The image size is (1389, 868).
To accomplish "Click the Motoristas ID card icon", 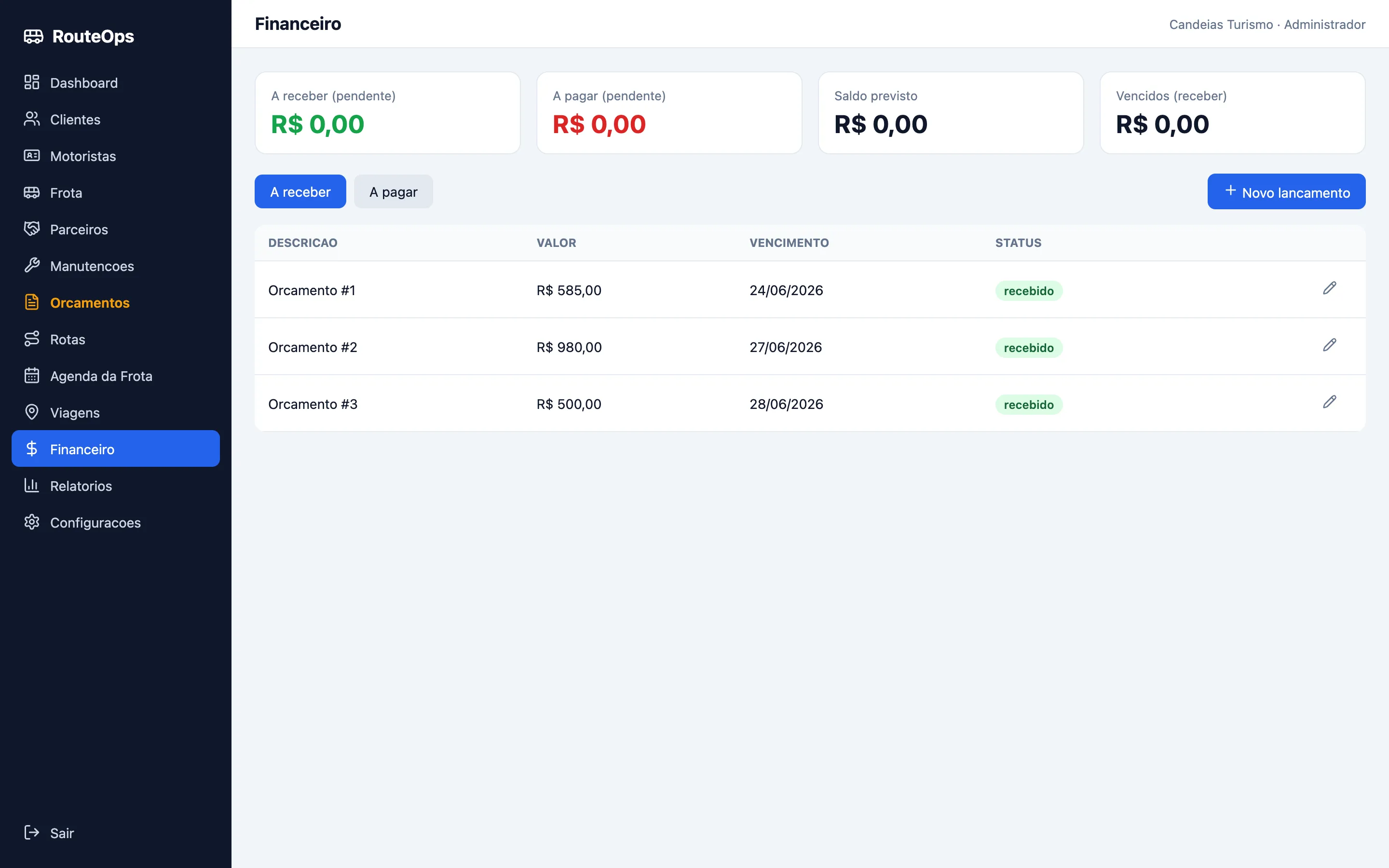I will (31, 156).
